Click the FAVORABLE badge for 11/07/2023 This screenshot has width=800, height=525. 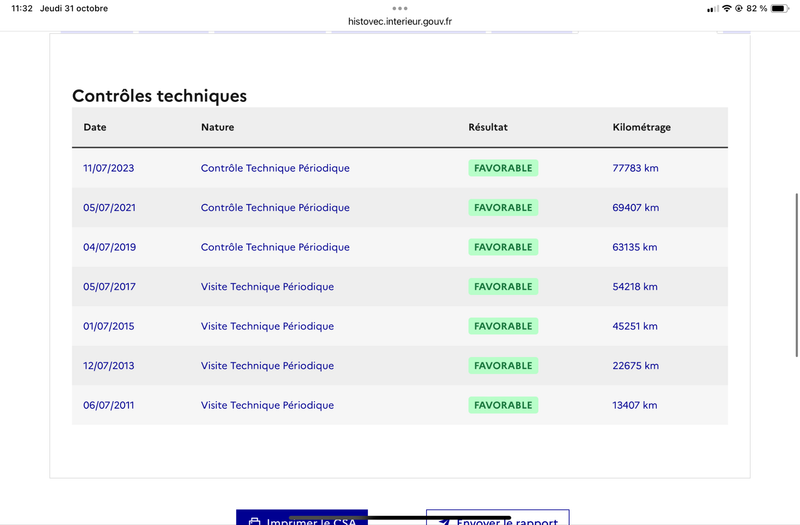[x=503, y=168]
